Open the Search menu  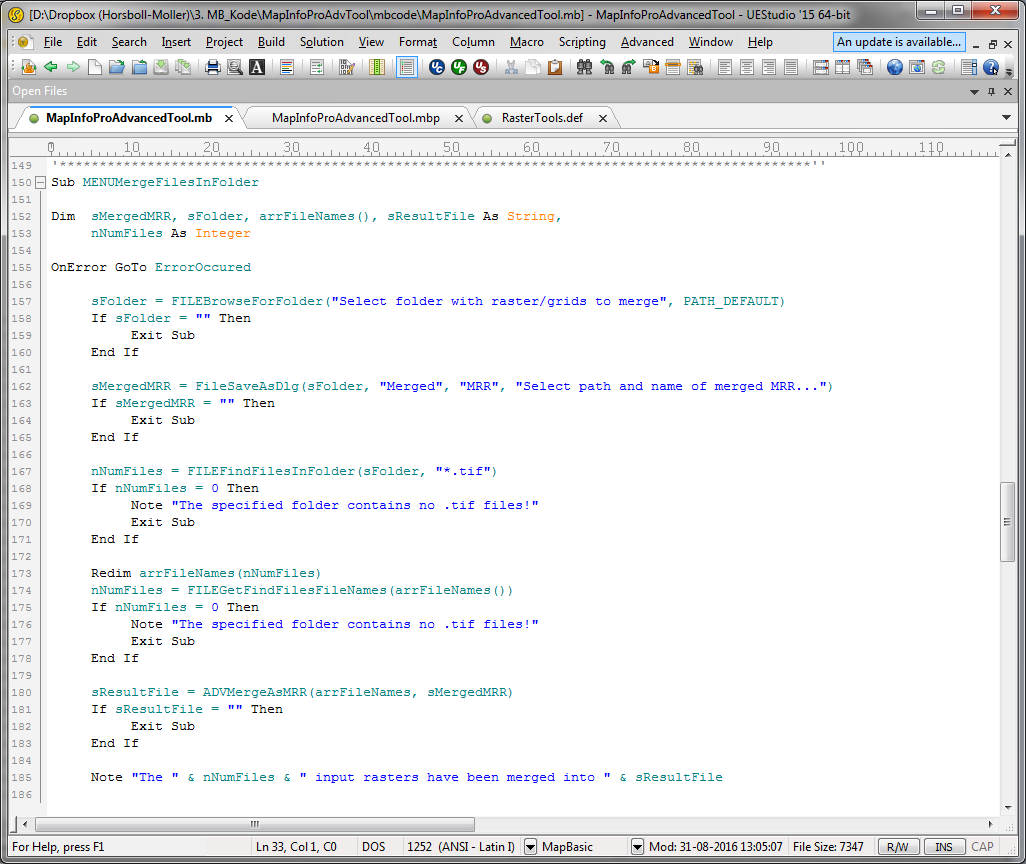click(x=129, y=42)
